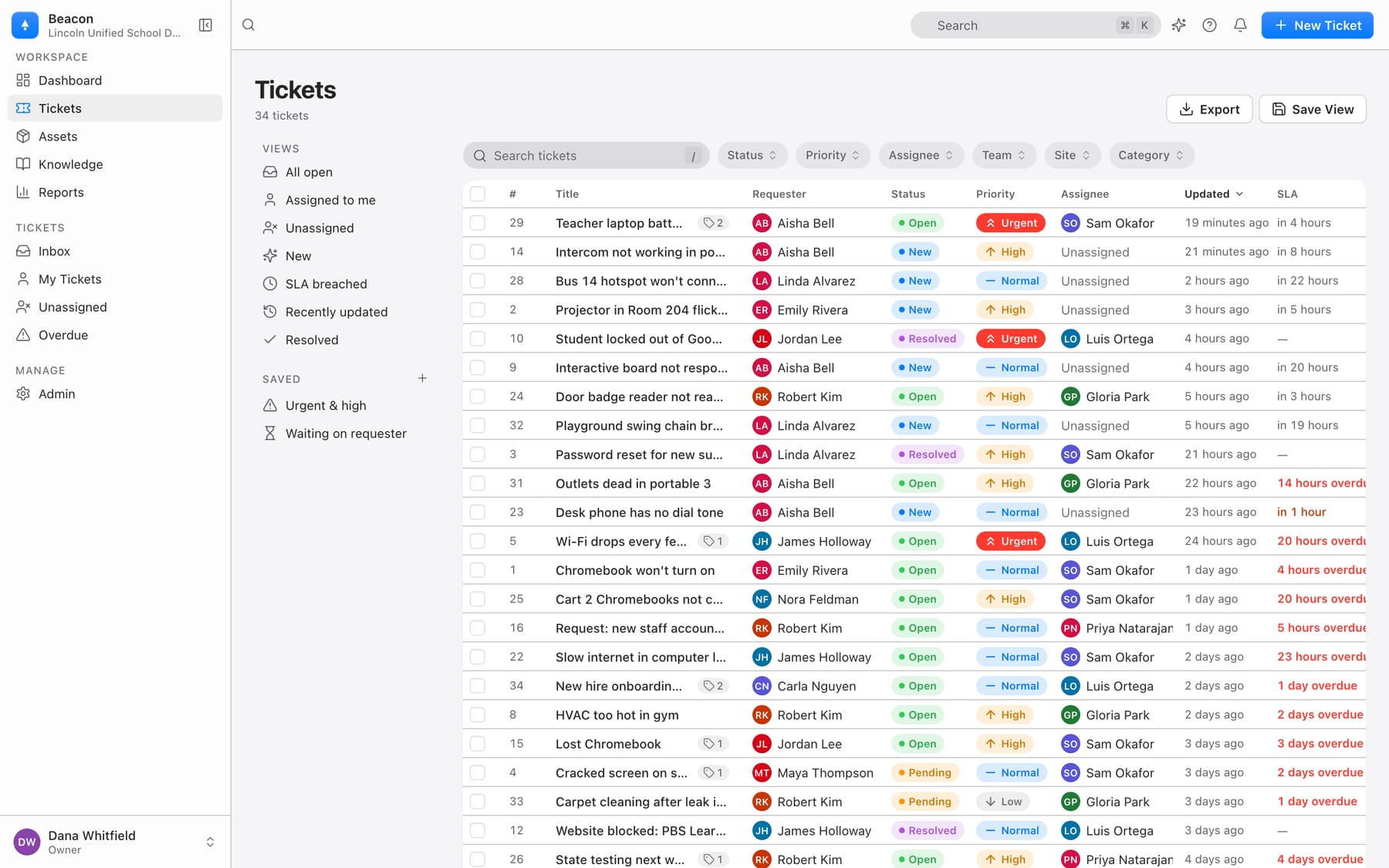The image size is (1389, 868).
Task: Click tag icon on Teacher laptop ticket
Action: point(708,223)
